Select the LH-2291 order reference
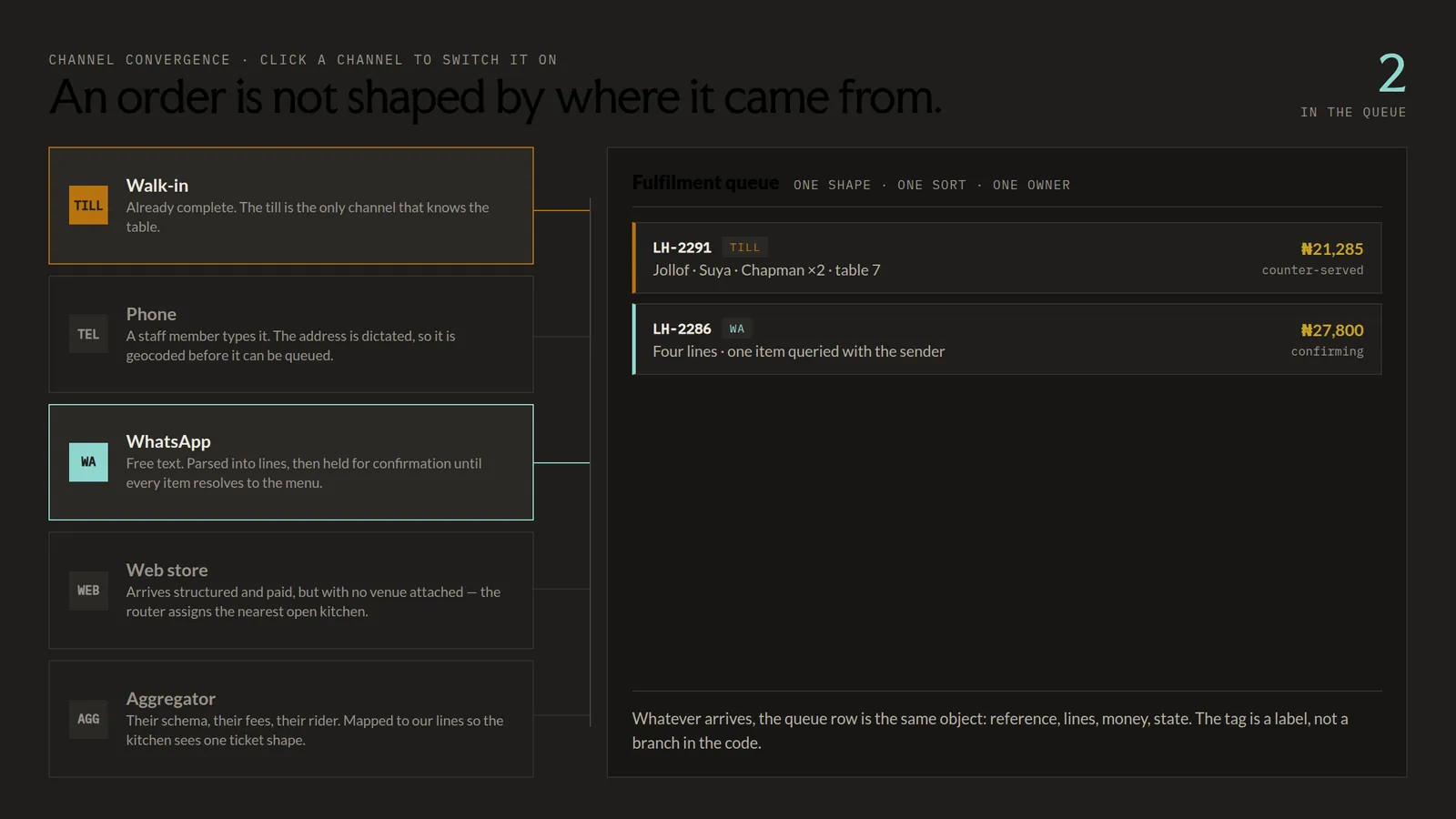Screen dimensions: 1456x819 [x=682, y=248]
